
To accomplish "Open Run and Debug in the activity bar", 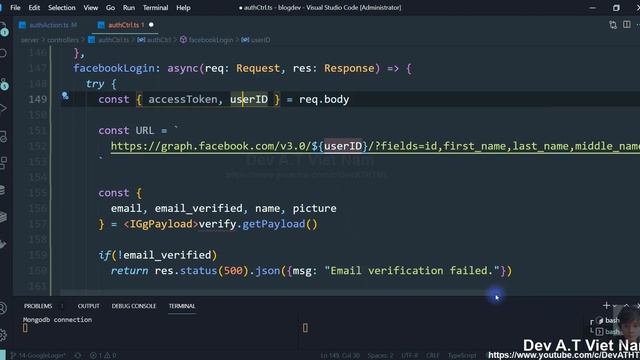I will click(x=3, y=109).
